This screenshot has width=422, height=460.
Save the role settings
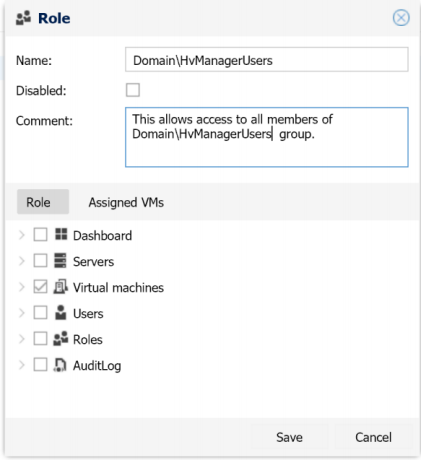(x=289, y=437)
